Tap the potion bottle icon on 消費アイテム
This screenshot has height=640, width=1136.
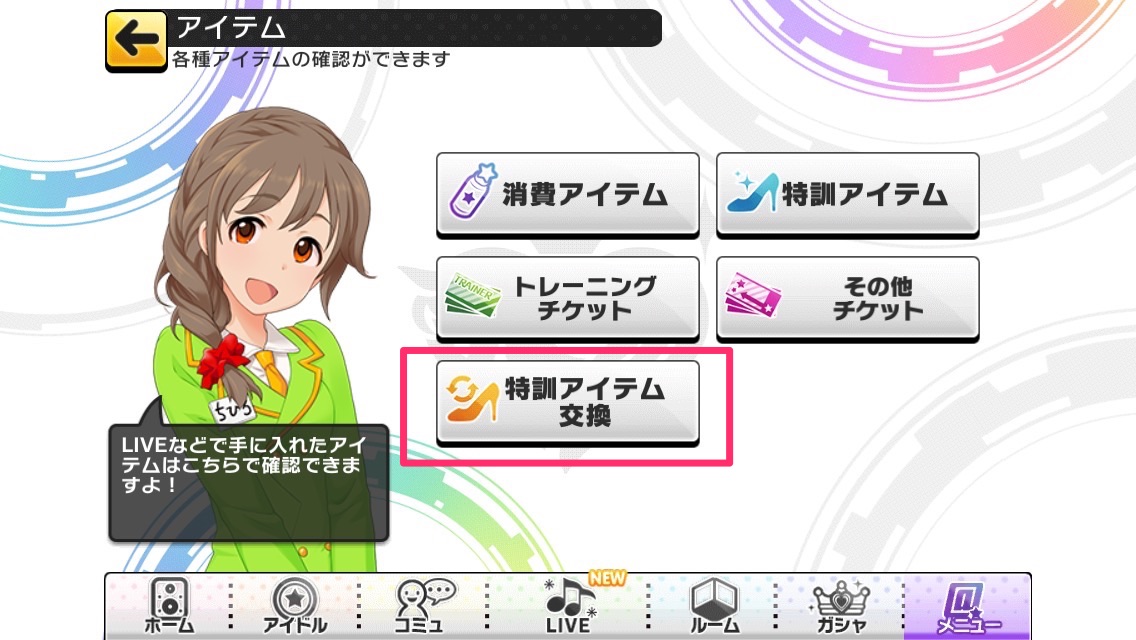[472, 191]
